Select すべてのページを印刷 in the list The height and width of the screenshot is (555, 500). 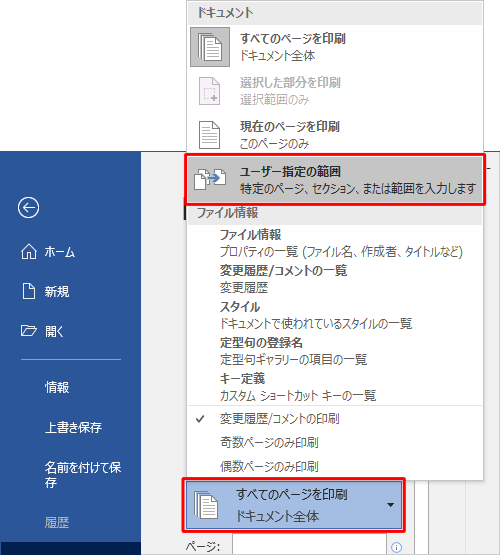tap(334, 47)
